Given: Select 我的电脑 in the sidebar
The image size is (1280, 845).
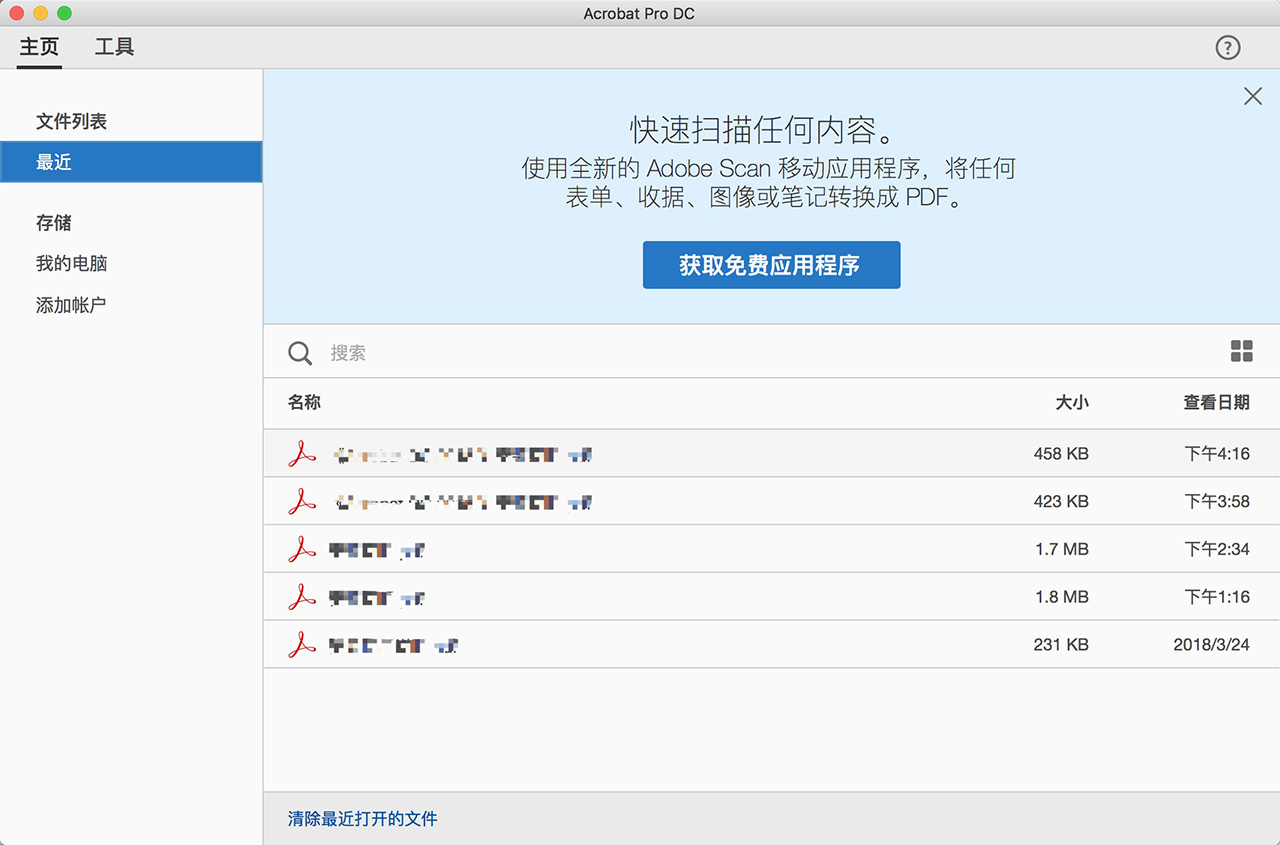Looking at the screenshot, I should pyautogui.click(x=71, y=264).
